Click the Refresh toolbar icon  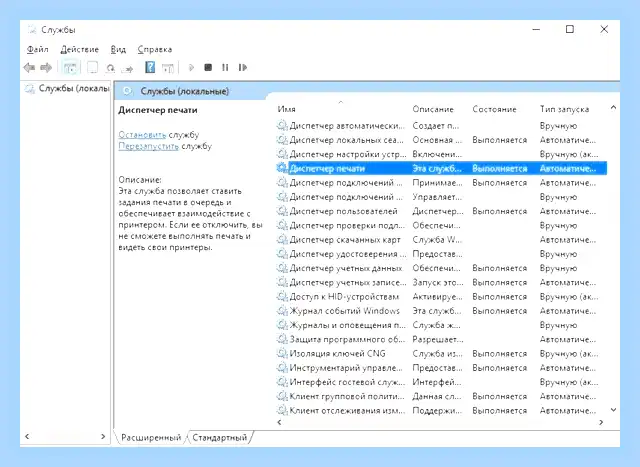[x=110, y=68]
